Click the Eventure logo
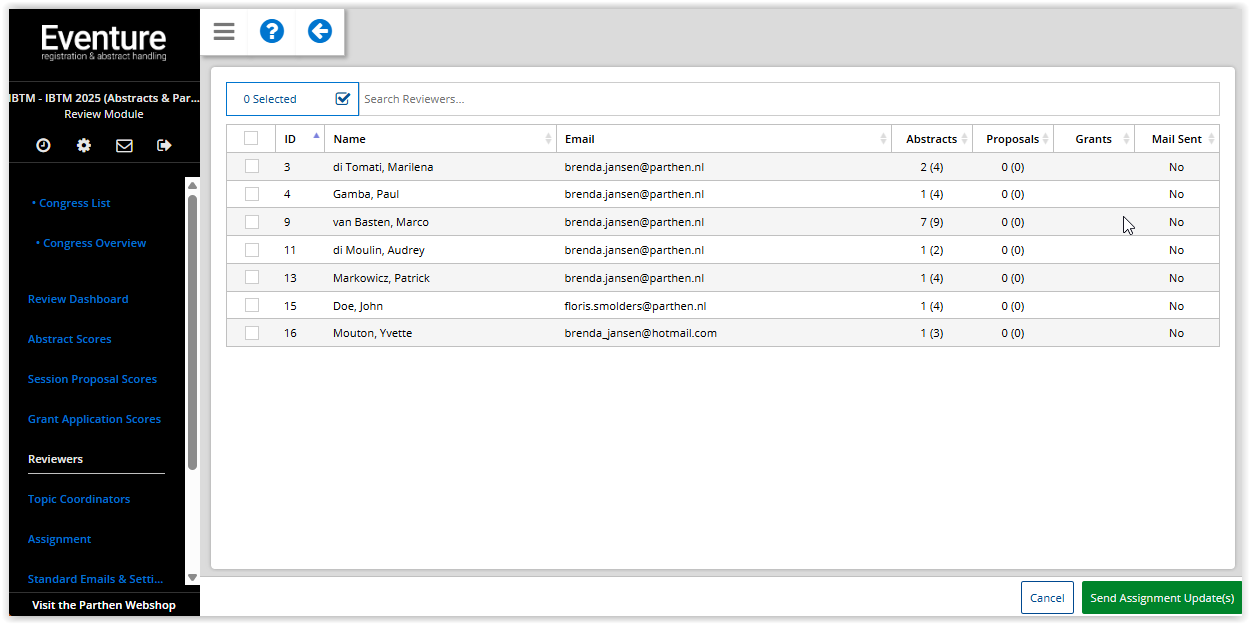 tap(104, 42)
